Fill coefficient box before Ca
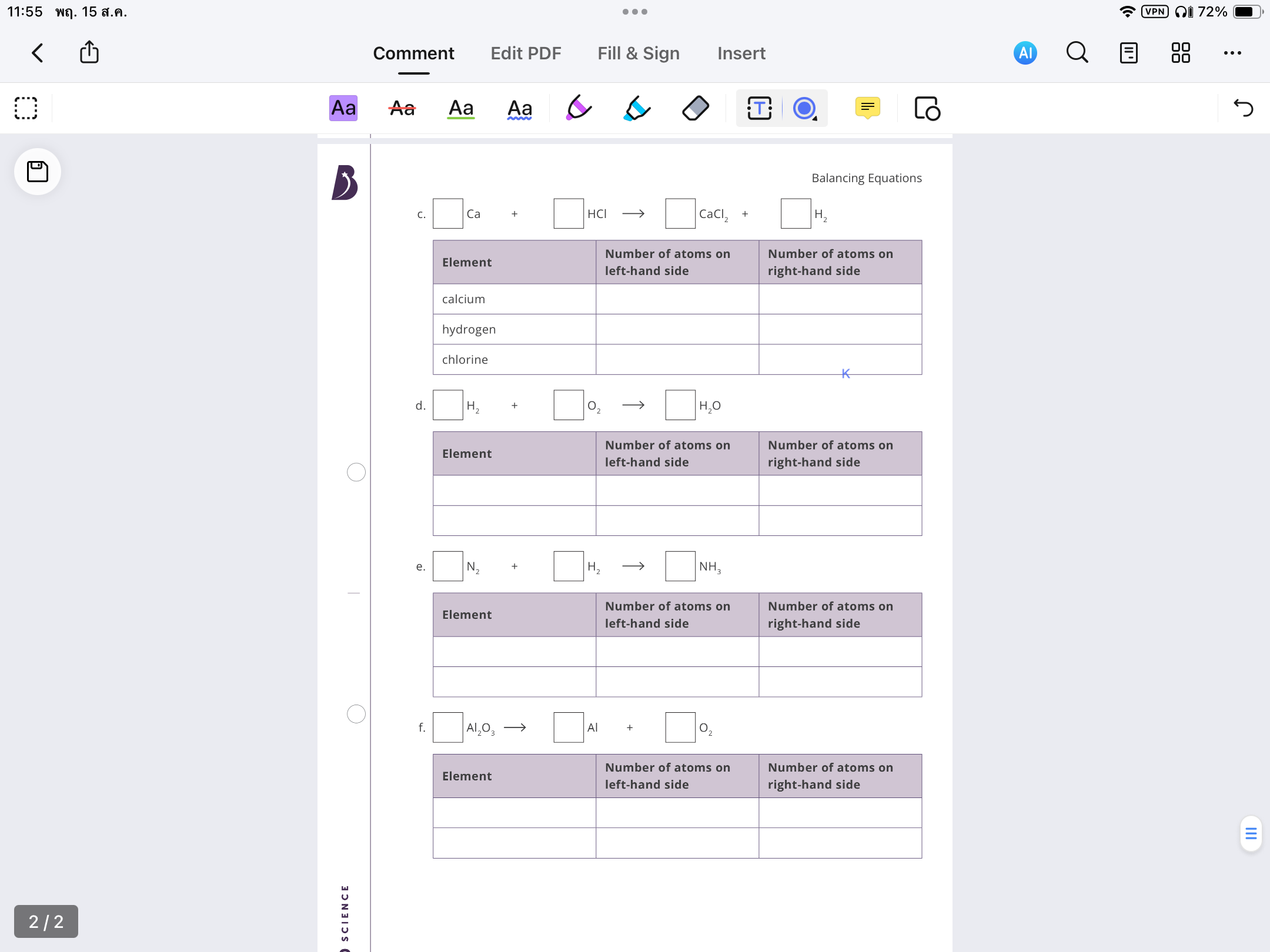This screenshot has width=1270, height=952. pos(448,214)
